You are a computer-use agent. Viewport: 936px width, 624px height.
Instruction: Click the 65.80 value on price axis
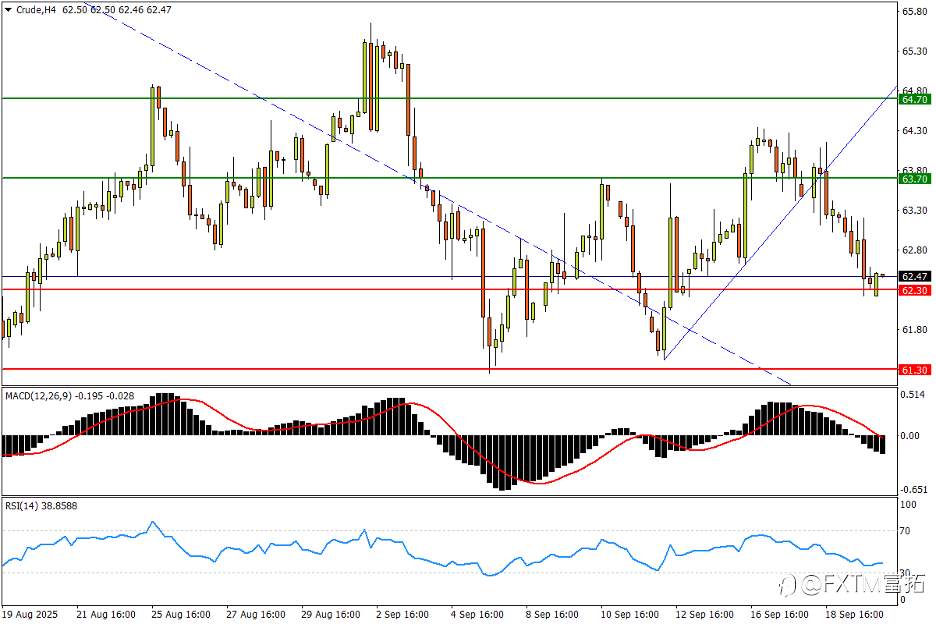click(915, 11)
